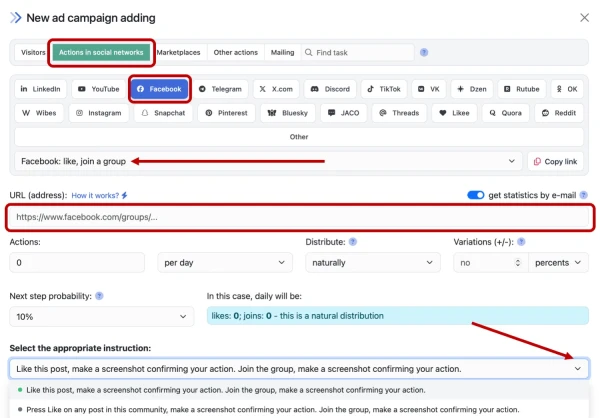Choose the YouTube network button
The width and height of the screenshot is (600, 418).
tap(98, 89)
